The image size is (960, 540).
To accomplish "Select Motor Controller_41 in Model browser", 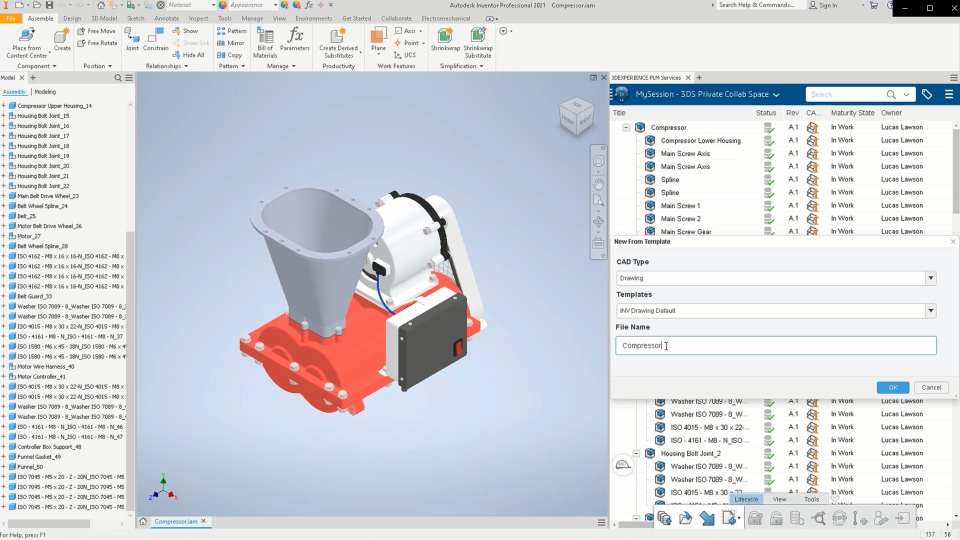I will click(x=40, y=377).
